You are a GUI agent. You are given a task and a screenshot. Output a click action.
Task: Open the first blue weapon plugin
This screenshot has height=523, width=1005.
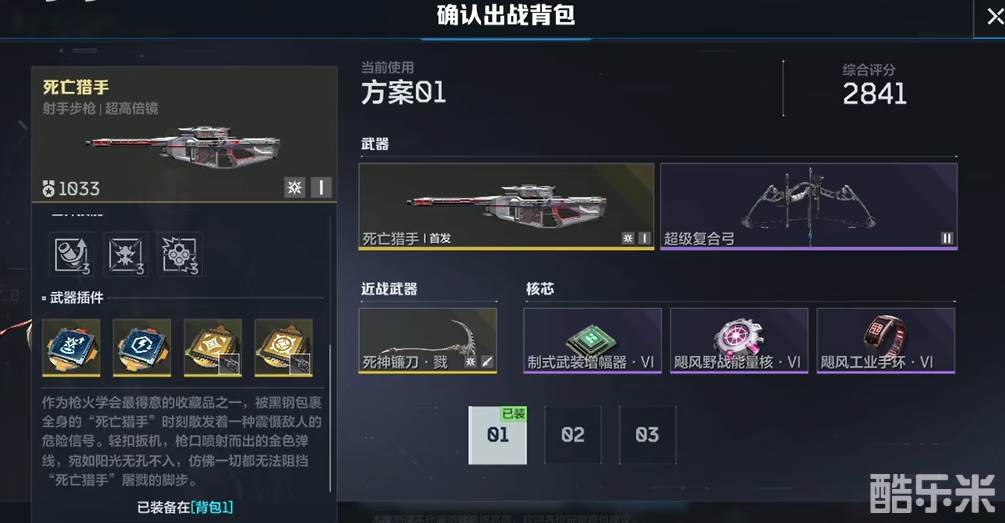click(x=71, y=347)
